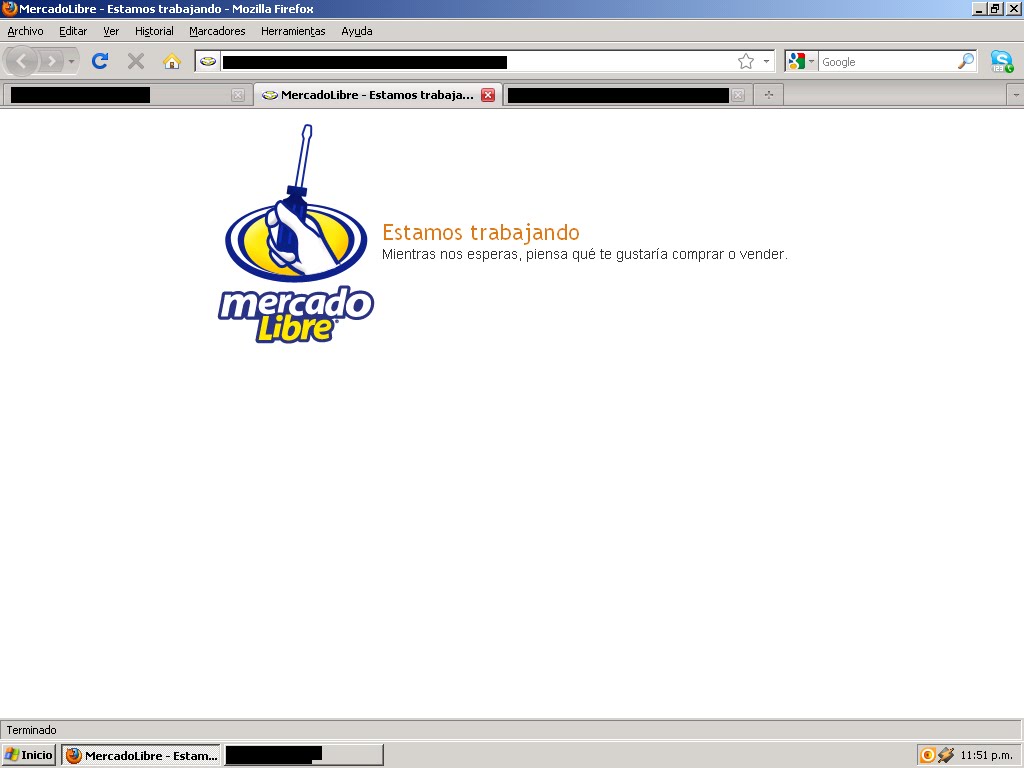
Task: Open the Archivo menu
Action: [25, 31]
